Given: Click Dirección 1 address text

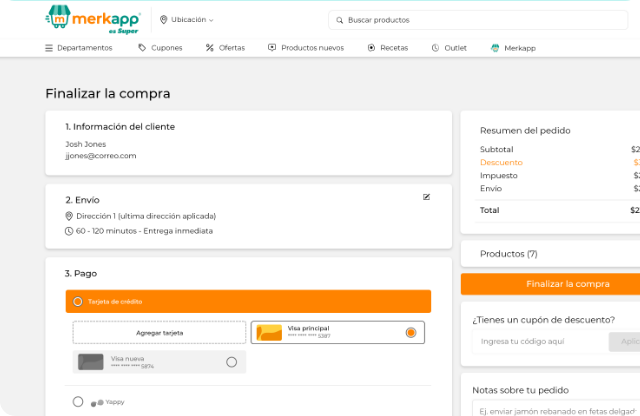Looking at the screenshot, I should (146, 216).
